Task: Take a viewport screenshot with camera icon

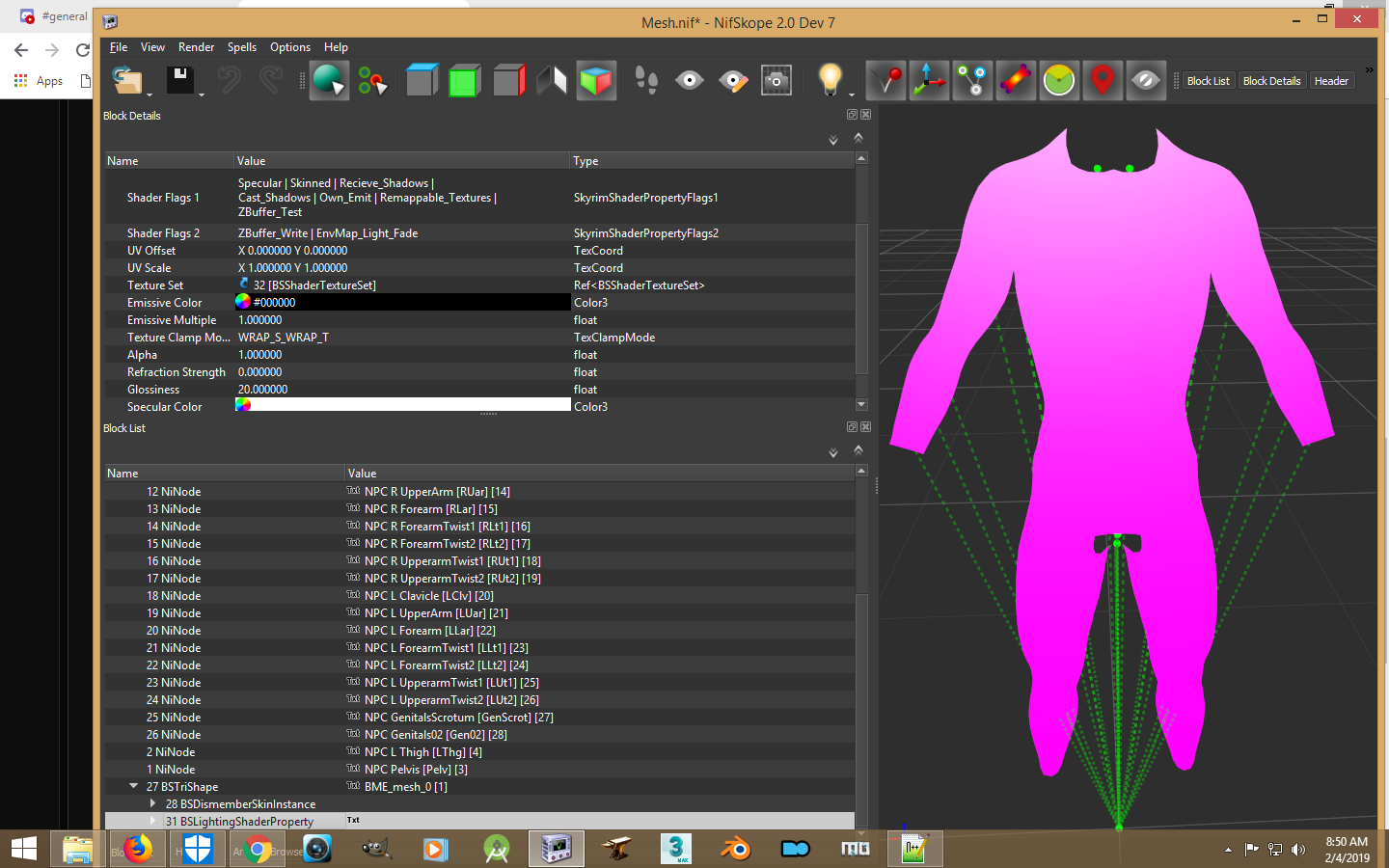Action: point(776,80)
